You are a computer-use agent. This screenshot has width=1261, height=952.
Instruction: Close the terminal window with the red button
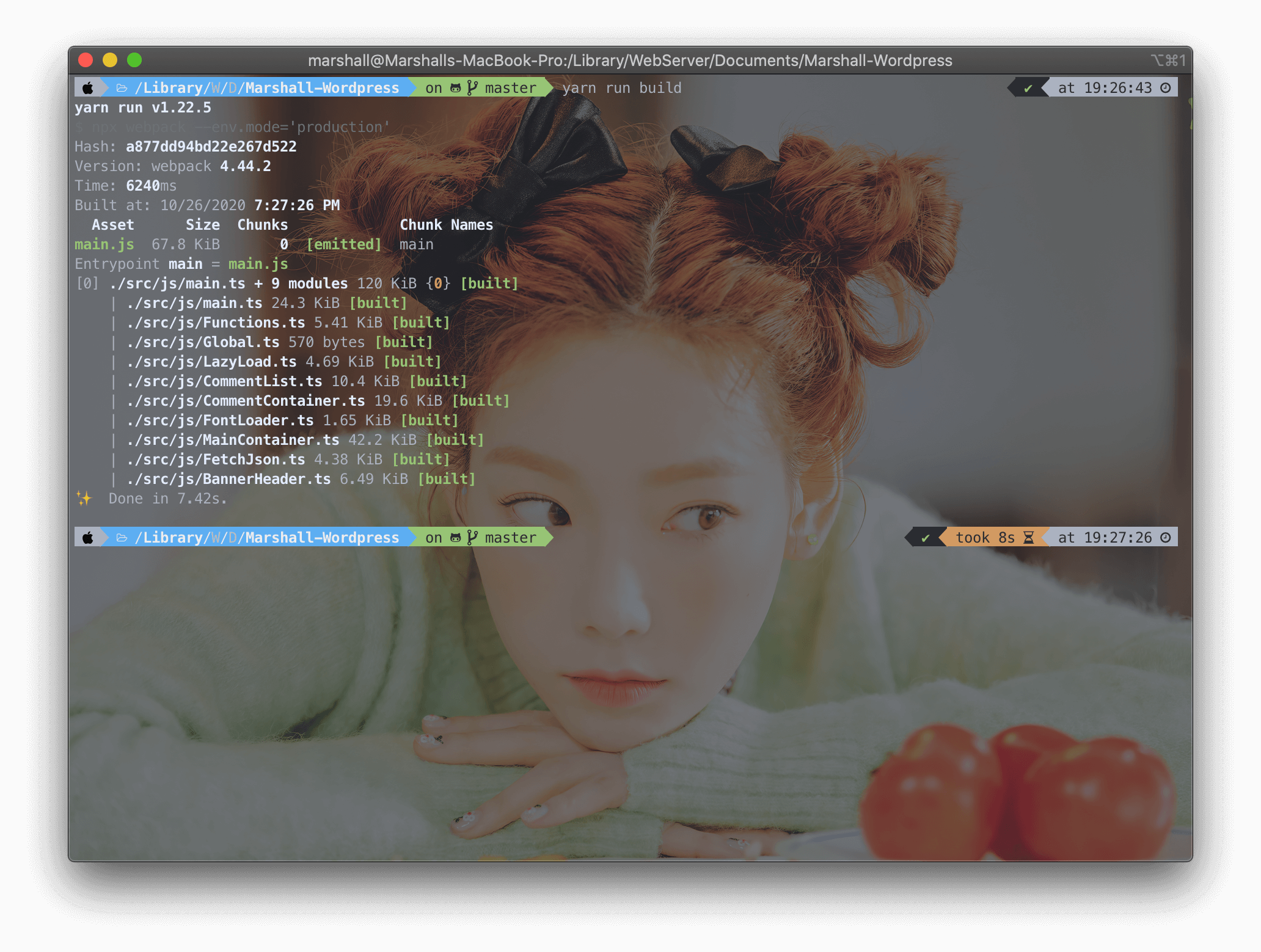[x=86, y=60]
